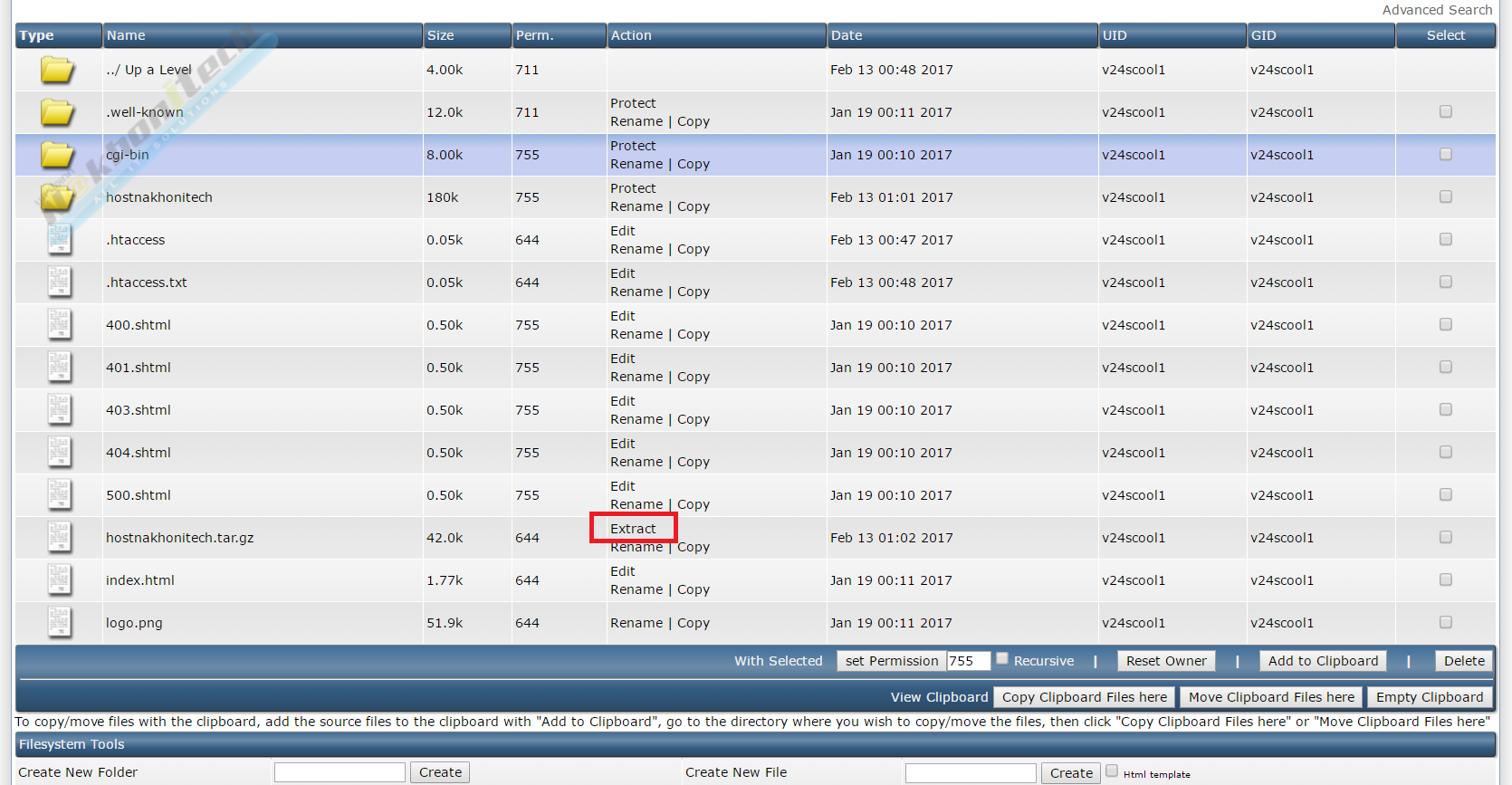Click the hostnakhonitech.tar.gz file icon
1512x785 pixels.
click(59, 538)
